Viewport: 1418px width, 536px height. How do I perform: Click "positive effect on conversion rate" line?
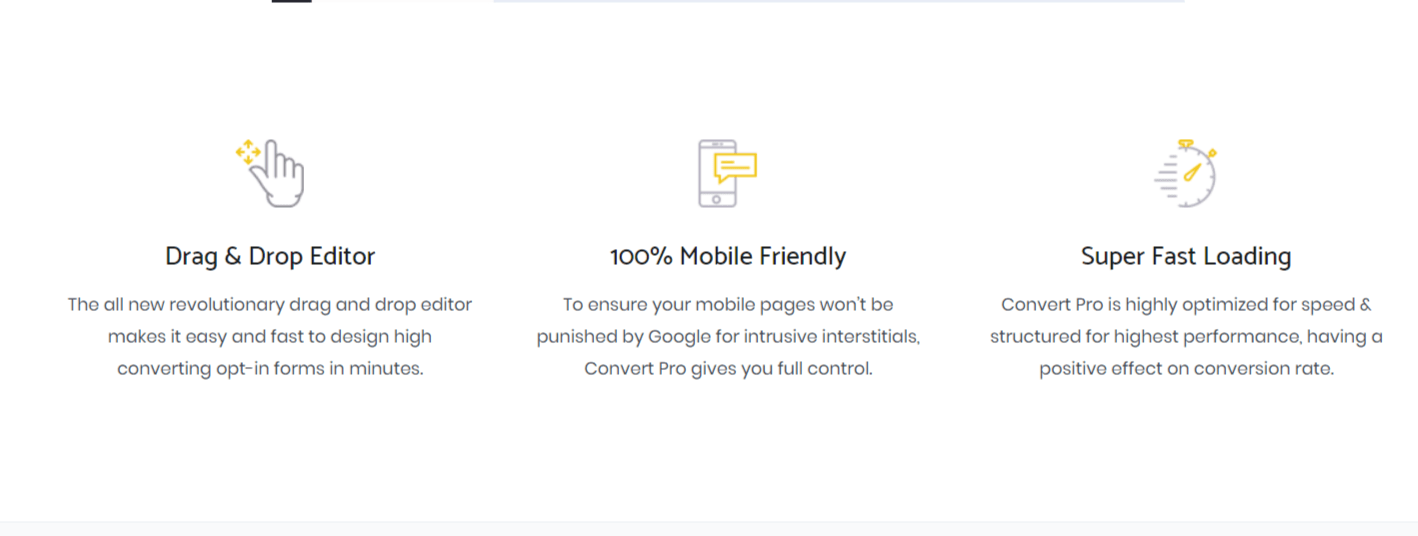point(1186,369)
